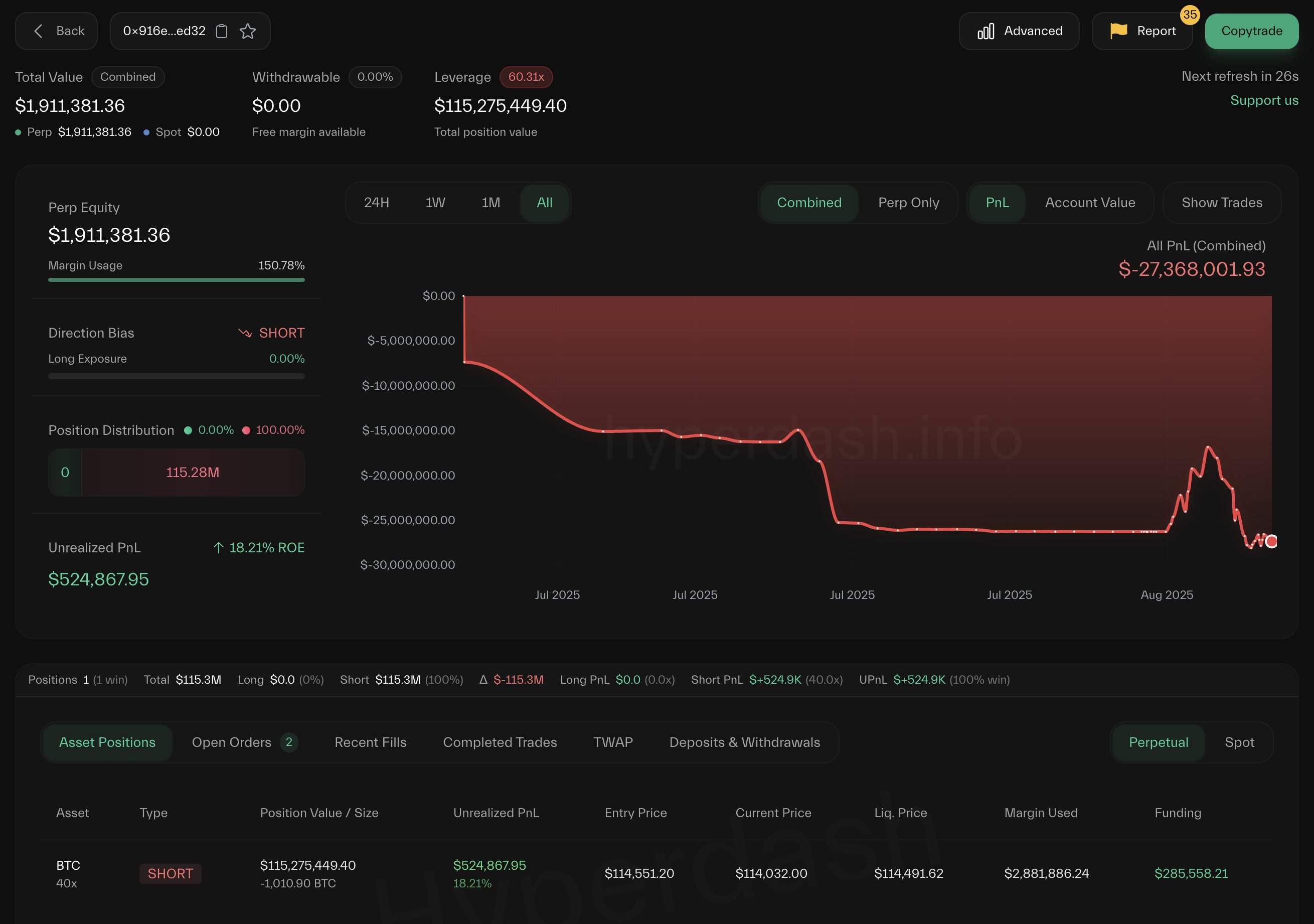
Task: Click entry price $114,551.20
Action: pyautogui.click(x=639, y=874)
